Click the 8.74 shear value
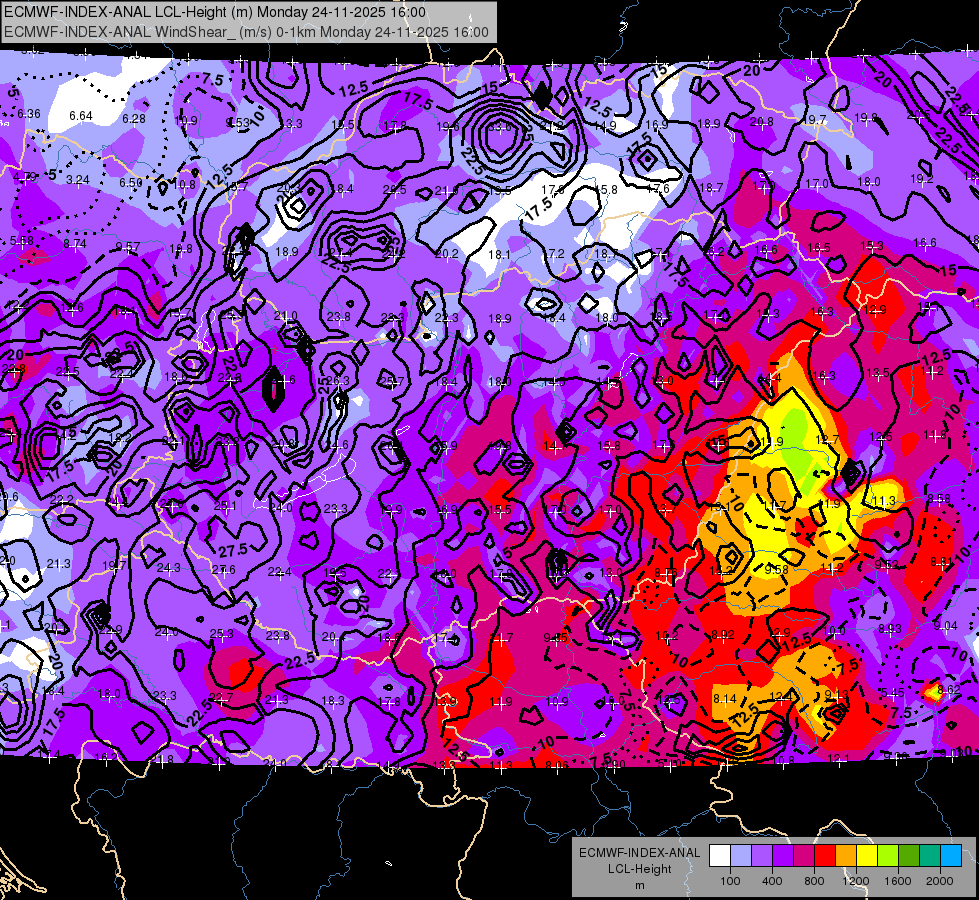This screenshot has width=979, height=900. click(75, 244)
